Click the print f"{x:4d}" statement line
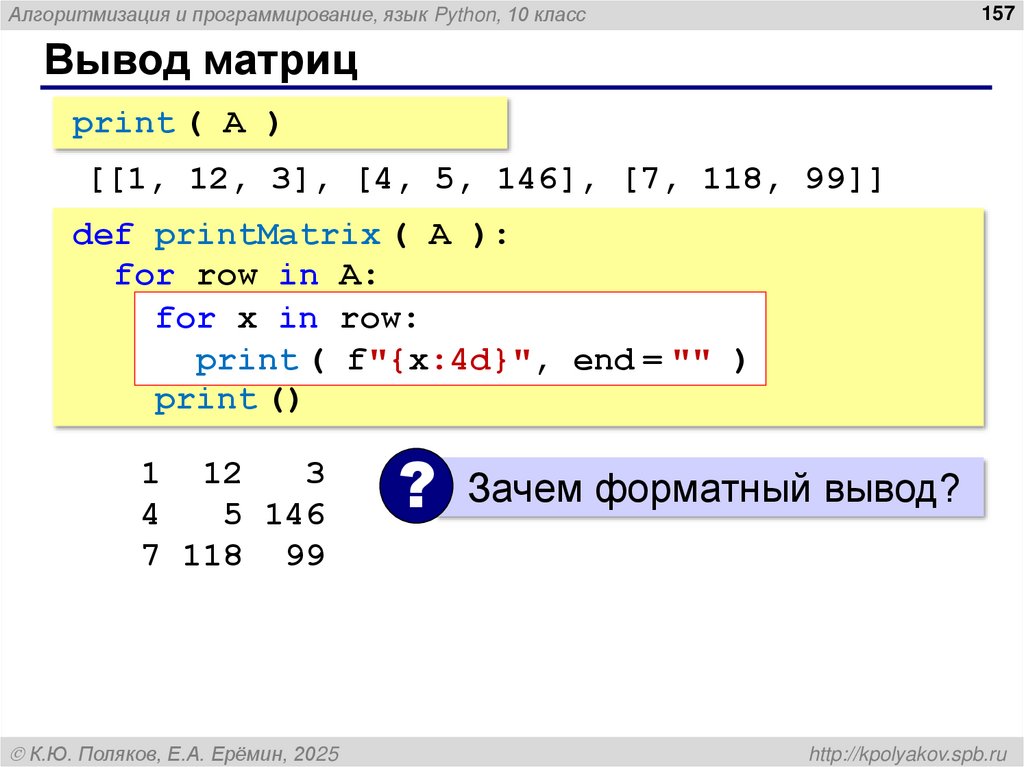The height and width of the screenshot is (767, 1024). [470, 360]
